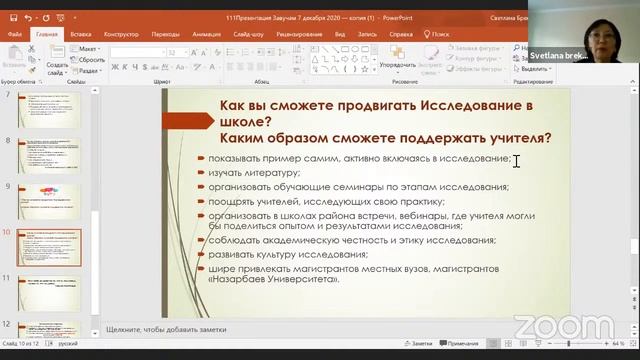Select slide 11 thumbnail
This screenshot has height=360, width=640.
click(x=49, y=293)
